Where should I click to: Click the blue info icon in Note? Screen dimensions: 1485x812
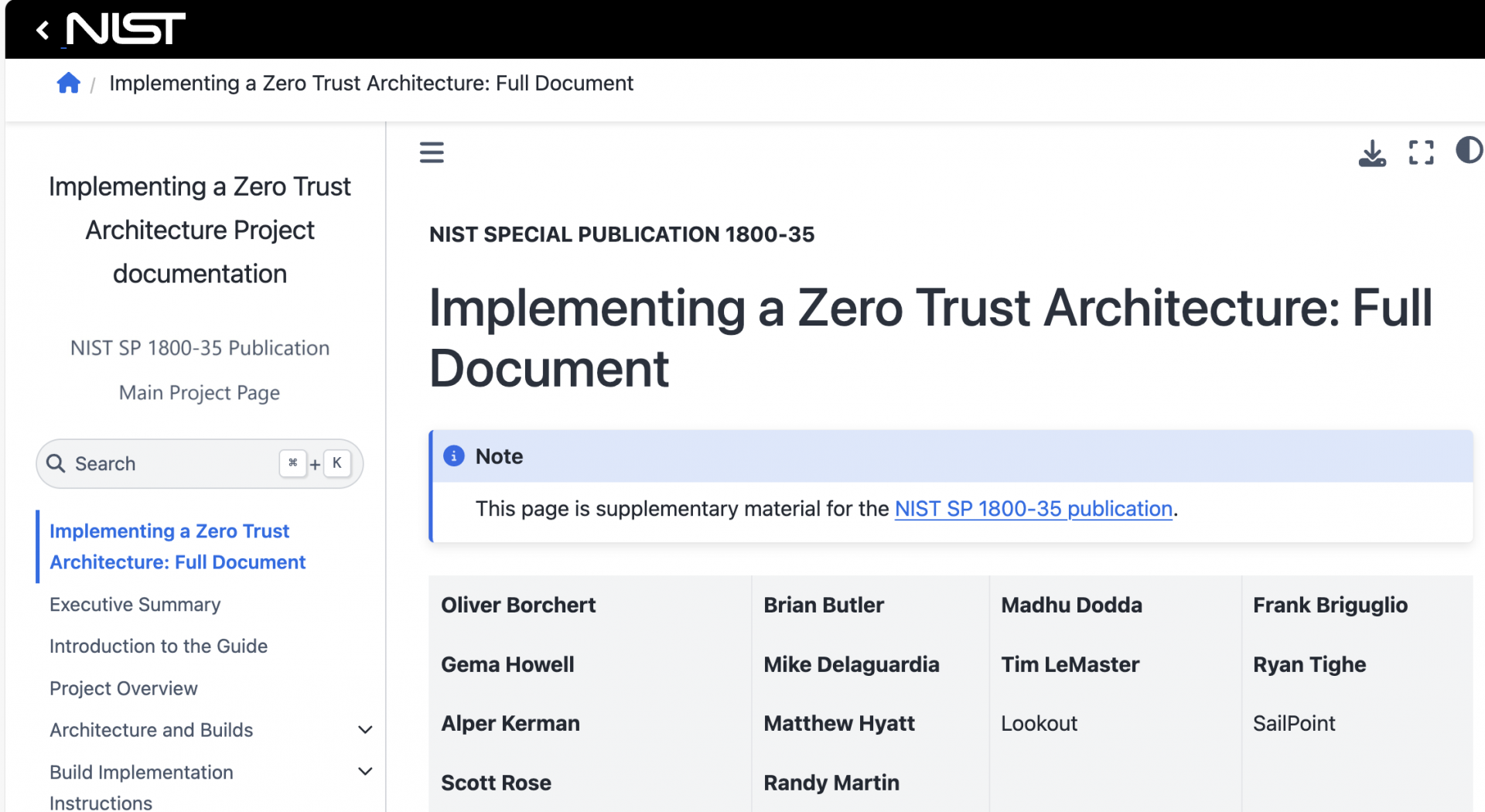[x=454, y=456]
